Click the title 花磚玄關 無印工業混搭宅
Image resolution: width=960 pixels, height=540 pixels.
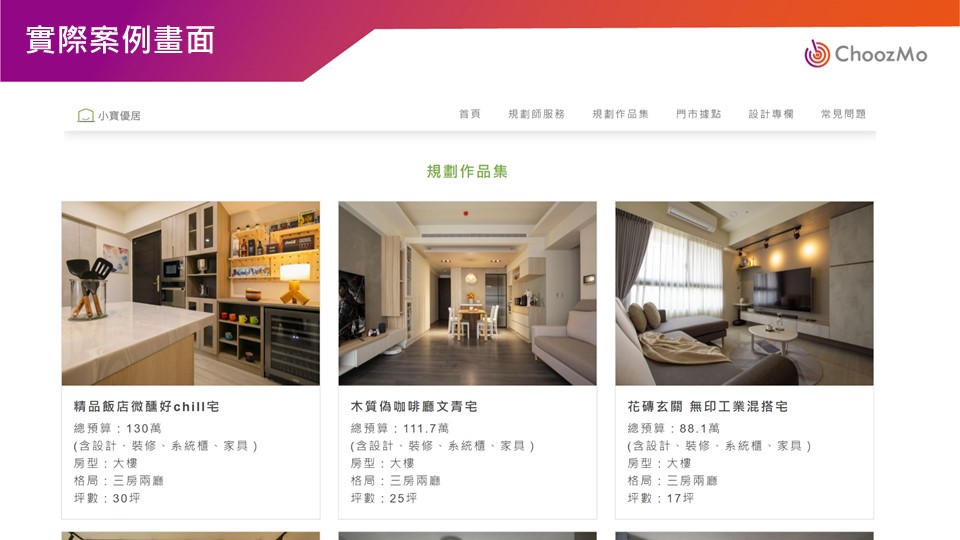click(x=707, y=407)
